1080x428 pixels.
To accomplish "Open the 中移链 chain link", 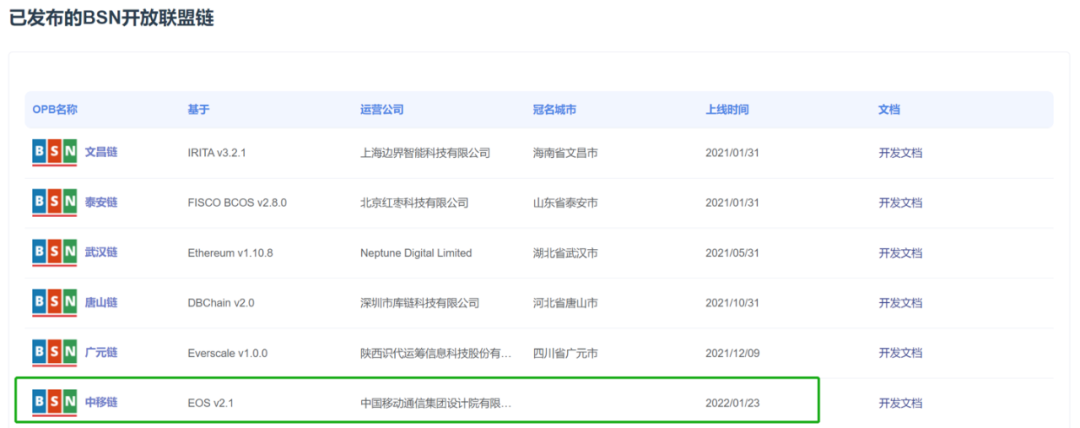I will point(101,402).
